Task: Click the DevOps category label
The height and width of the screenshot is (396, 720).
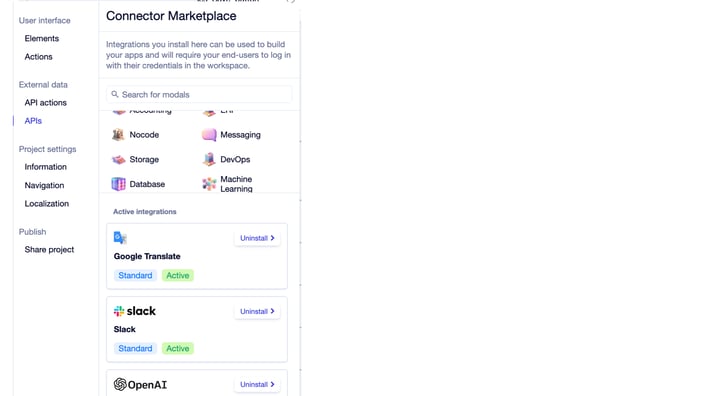Action: [x=235, y=159]
